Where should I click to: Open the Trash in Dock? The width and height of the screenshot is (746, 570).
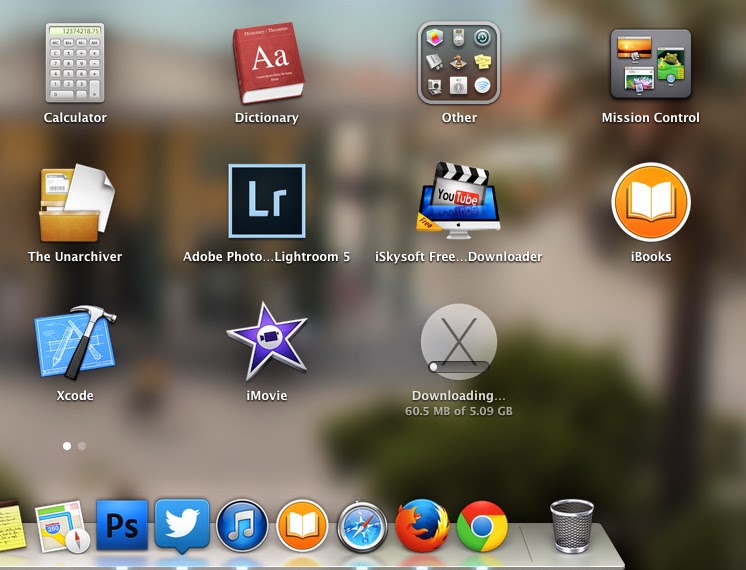[572, 526]
